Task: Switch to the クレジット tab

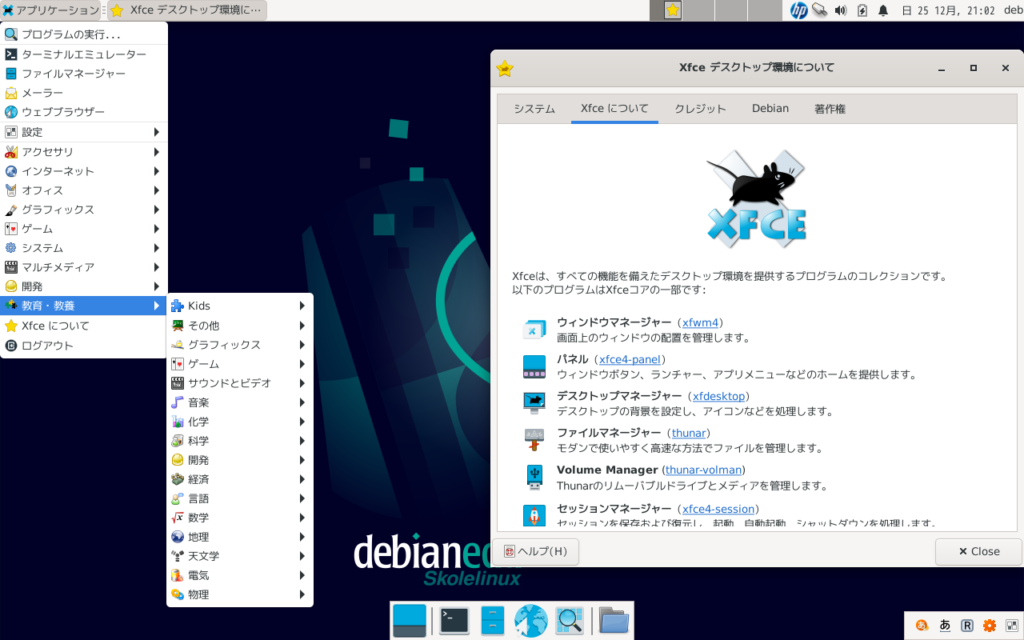Action: tap(698, 108)
